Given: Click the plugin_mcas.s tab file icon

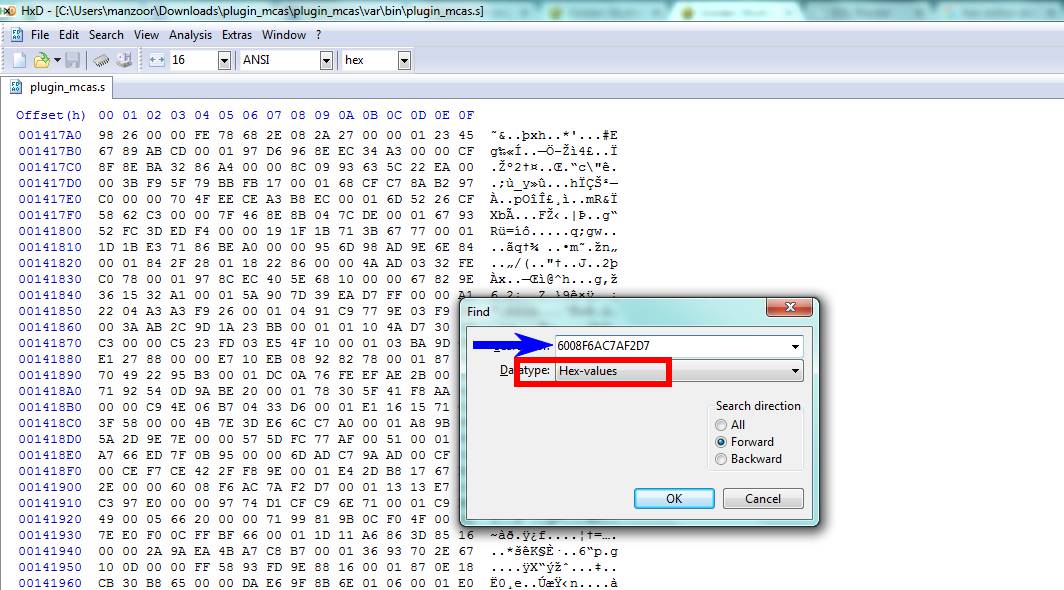Looking at the screenshot, I should (x=16, y=87).
